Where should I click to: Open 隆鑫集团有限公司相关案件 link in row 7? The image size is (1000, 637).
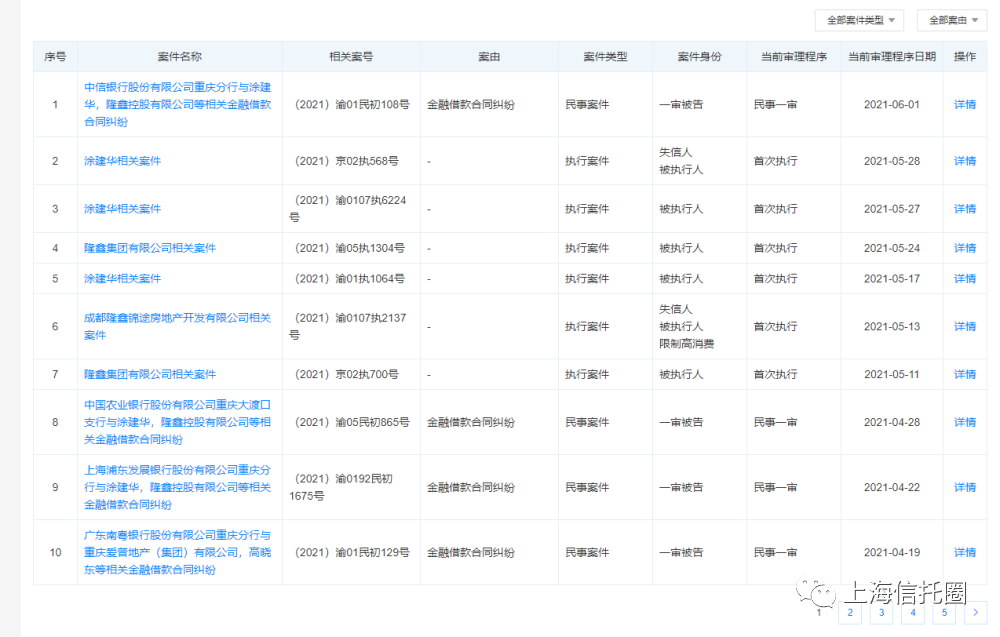150,374
